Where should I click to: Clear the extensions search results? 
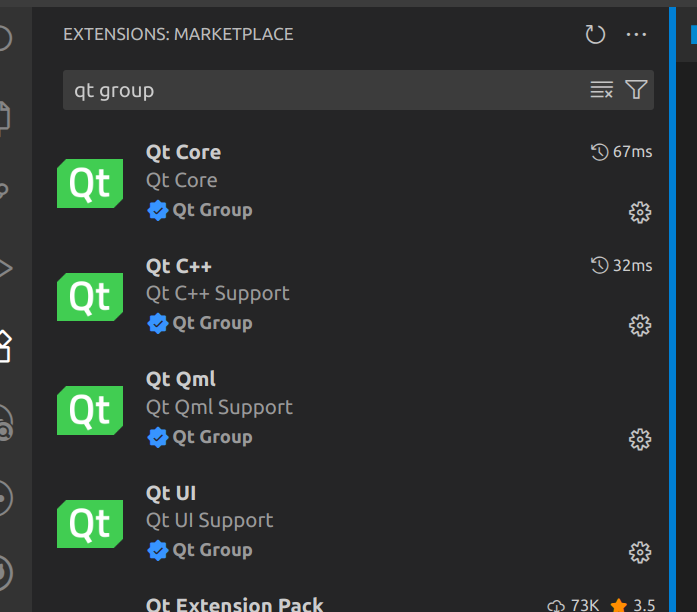pos(601,90)
